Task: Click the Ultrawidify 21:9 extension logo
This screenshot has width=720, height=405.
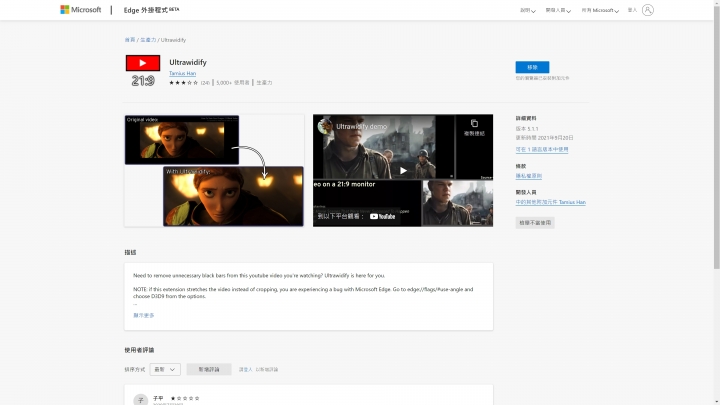Action: (x=143, y=71)
